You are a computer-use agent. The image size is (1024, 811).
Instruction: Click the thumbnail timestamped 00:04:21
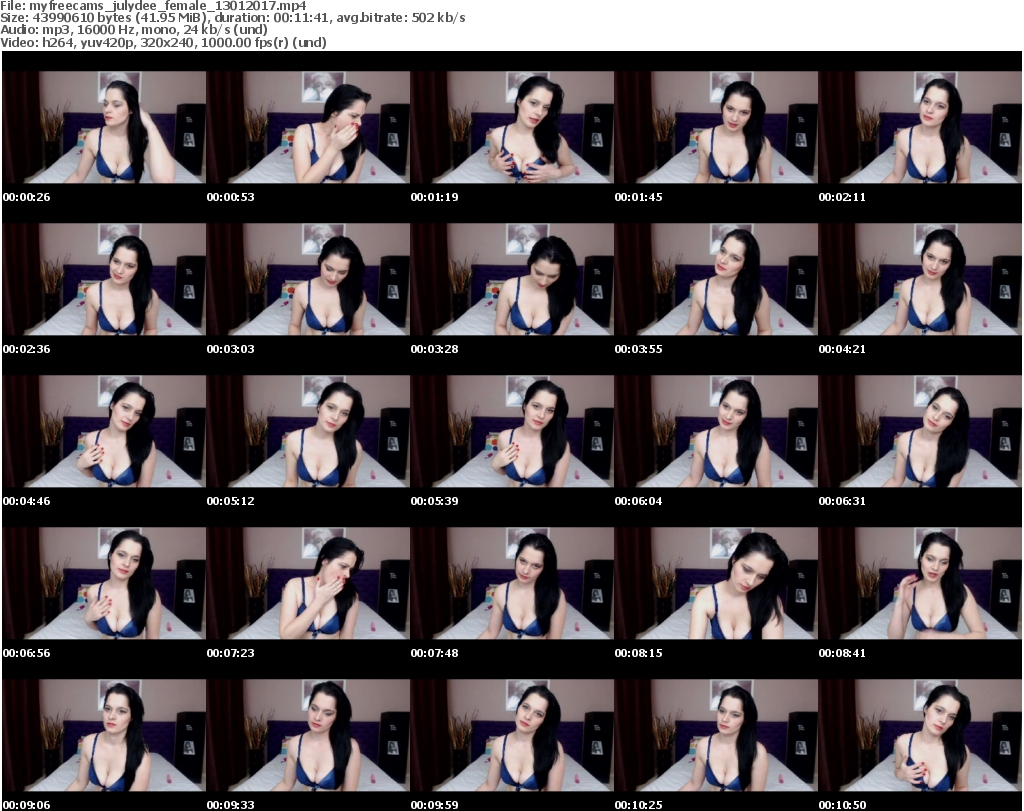[x=920, y=279]
